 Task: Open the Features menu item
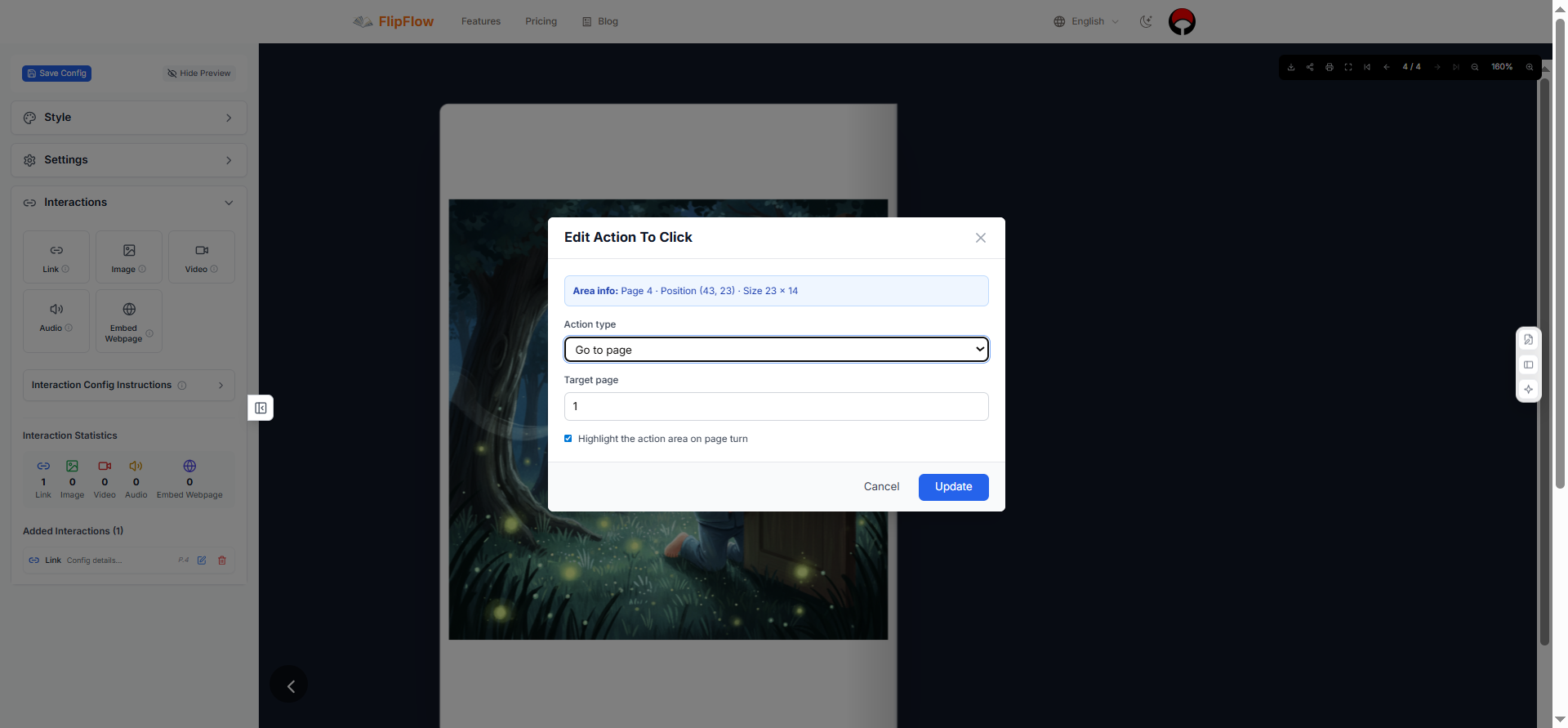[x=481, y=21]
